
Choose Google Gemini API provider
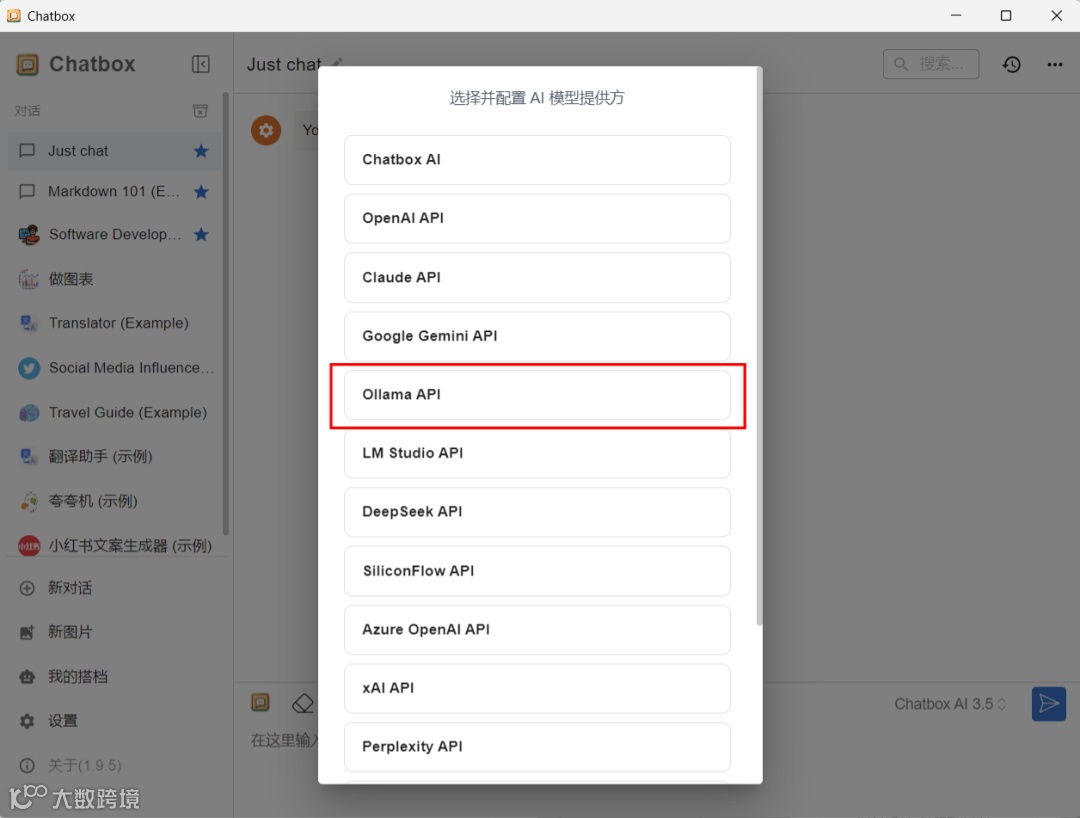pyautogui.click(x=537, y=336)
